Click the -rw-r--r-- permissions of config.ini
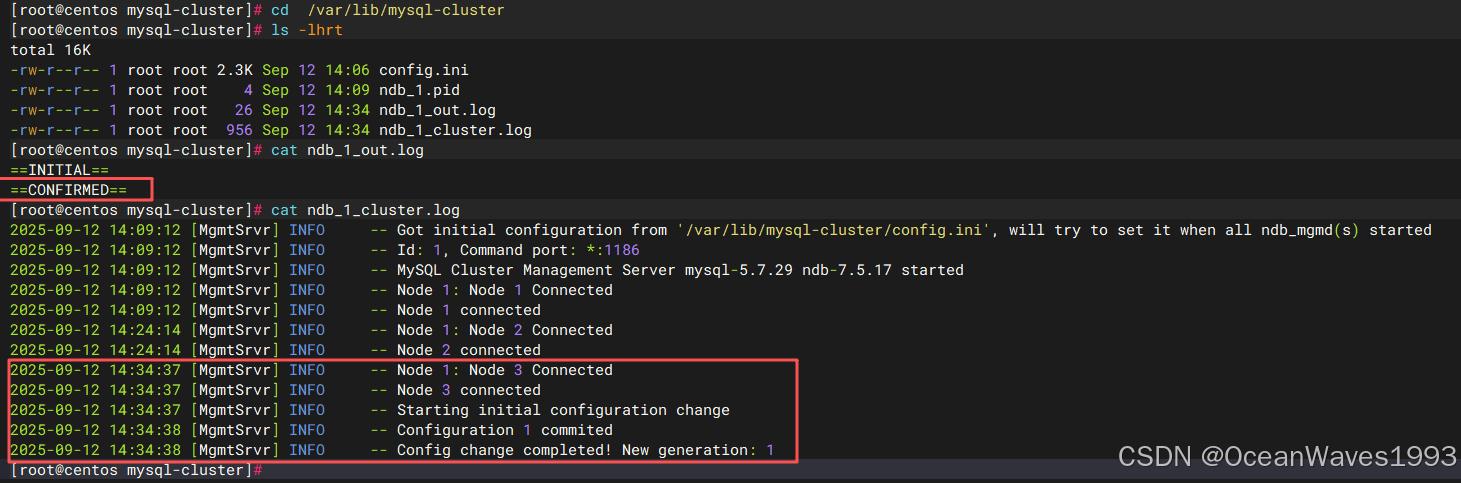1461x483 pixels. (55, 70)
